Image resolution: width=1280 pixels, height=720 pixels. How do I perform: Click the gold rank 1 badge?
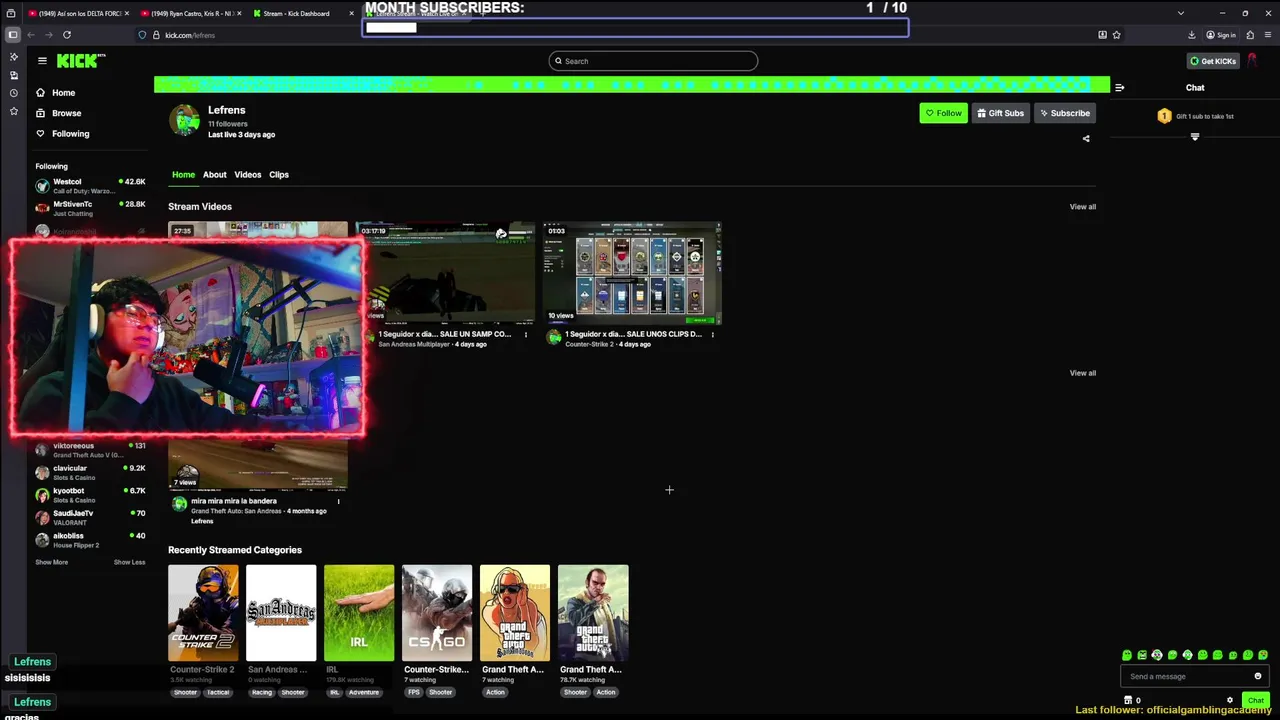tap(1164, 116)
